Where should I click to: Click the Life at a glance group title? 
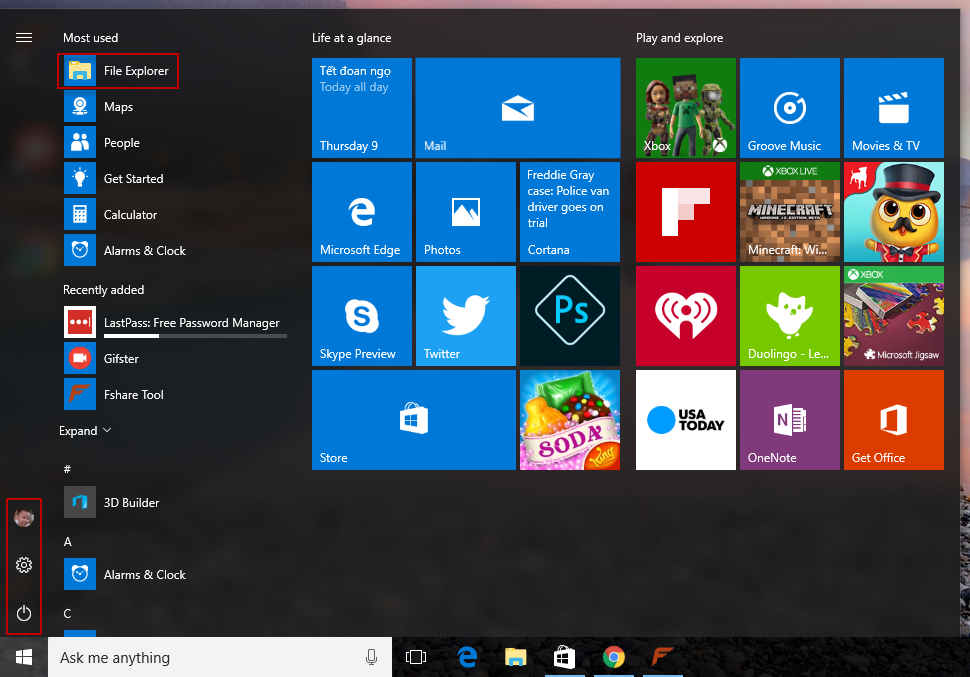[351, 38]
